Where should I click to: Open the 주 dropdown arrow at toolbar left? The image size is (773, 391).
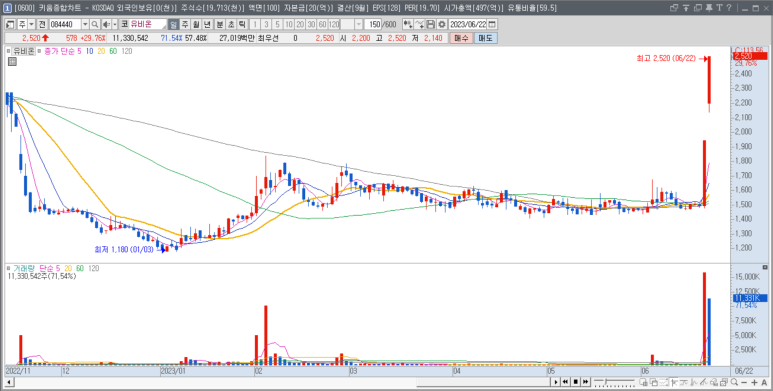click(x=32, y=24)
